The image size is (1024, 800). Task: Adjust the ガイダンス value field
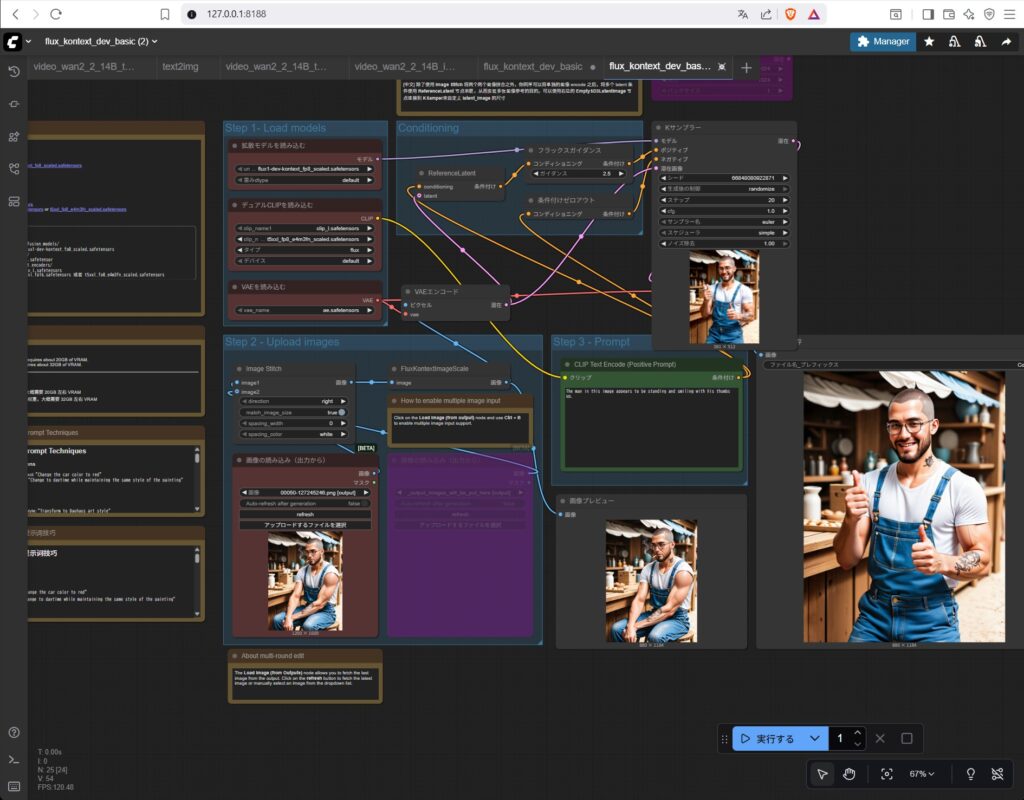click(580, 174)
